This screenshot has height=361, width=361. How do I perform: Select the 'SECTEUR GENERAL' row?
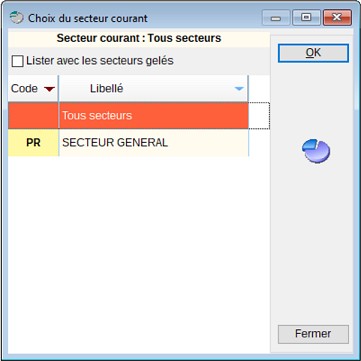128,143
